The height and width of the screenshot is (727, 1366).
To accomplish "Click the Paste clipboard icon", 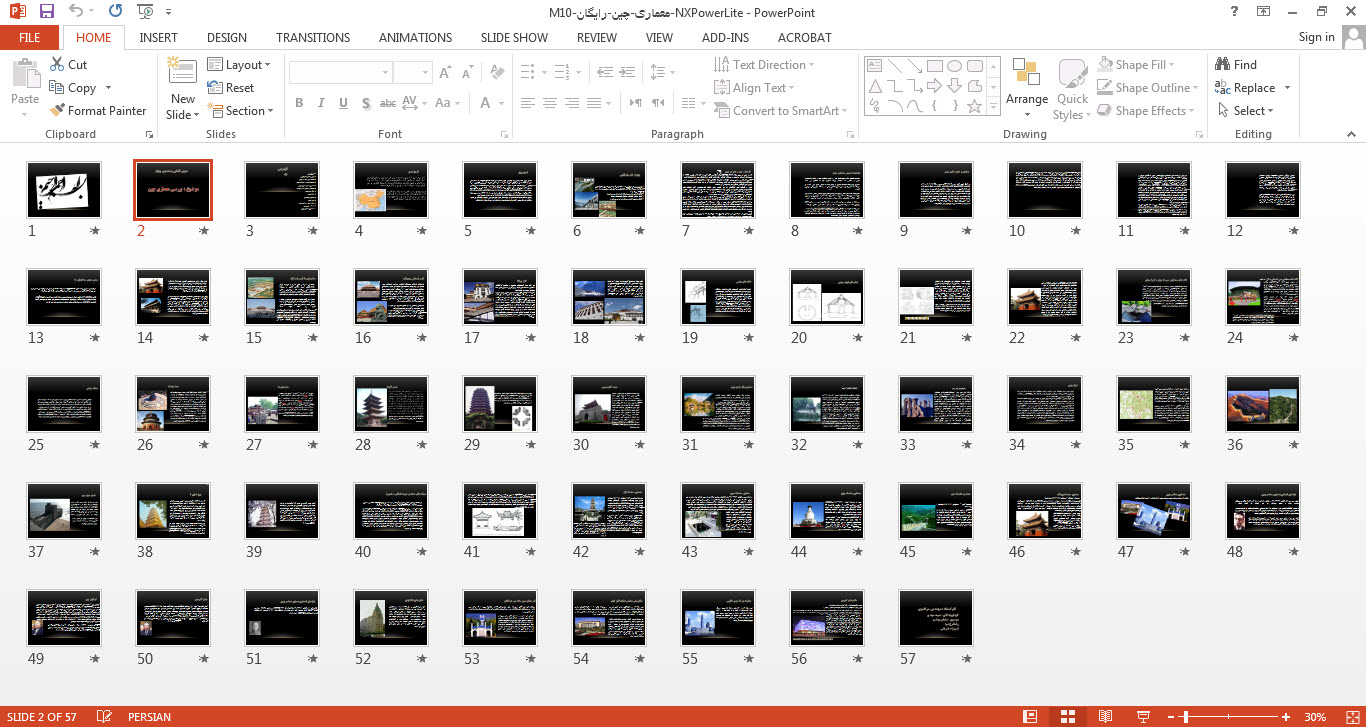I will [x=25, y=73].
